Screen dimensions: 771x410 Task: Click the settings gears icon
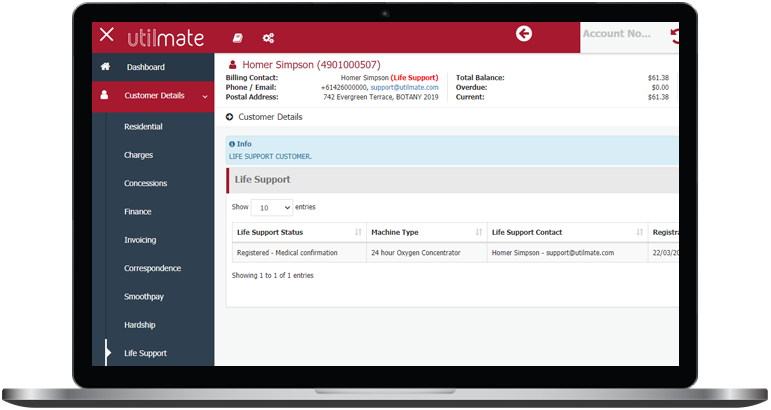coord(268,38)
